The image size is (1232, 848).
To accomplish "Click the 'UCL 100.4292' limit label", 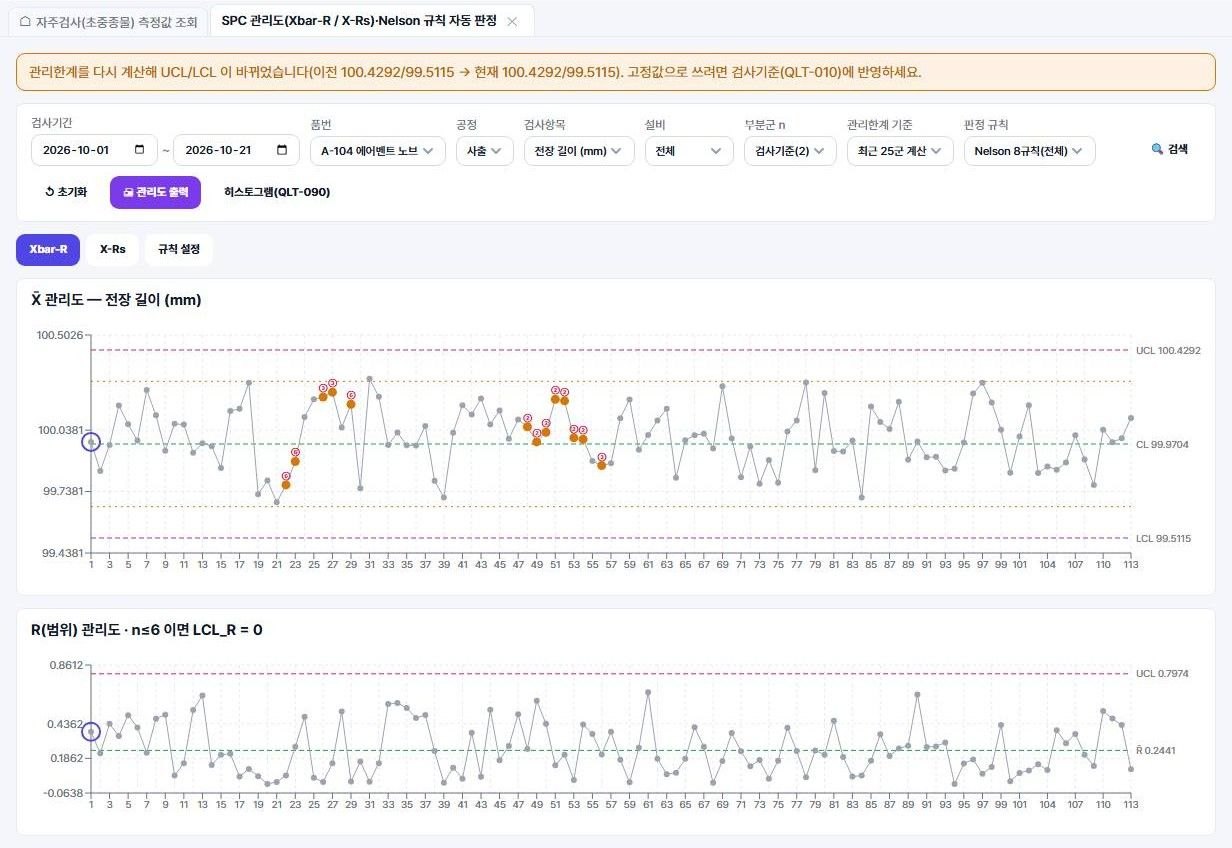I will [x=1168, y=351].
